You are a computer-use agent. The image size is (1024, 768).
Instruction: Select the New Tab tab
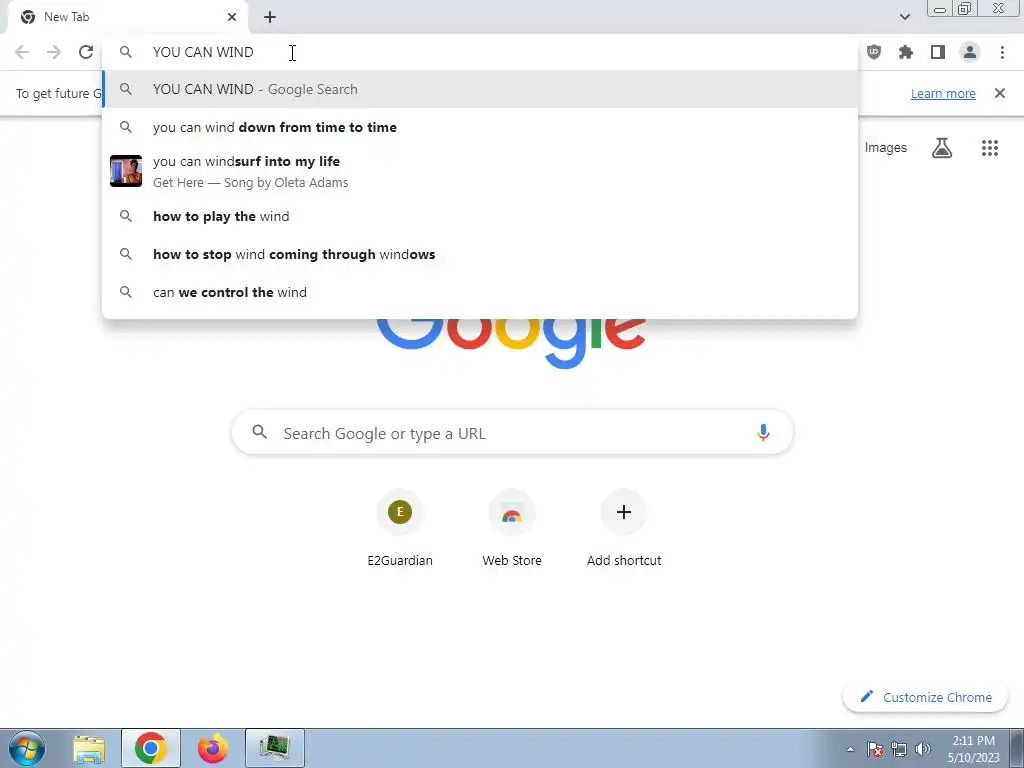(127, 17)
